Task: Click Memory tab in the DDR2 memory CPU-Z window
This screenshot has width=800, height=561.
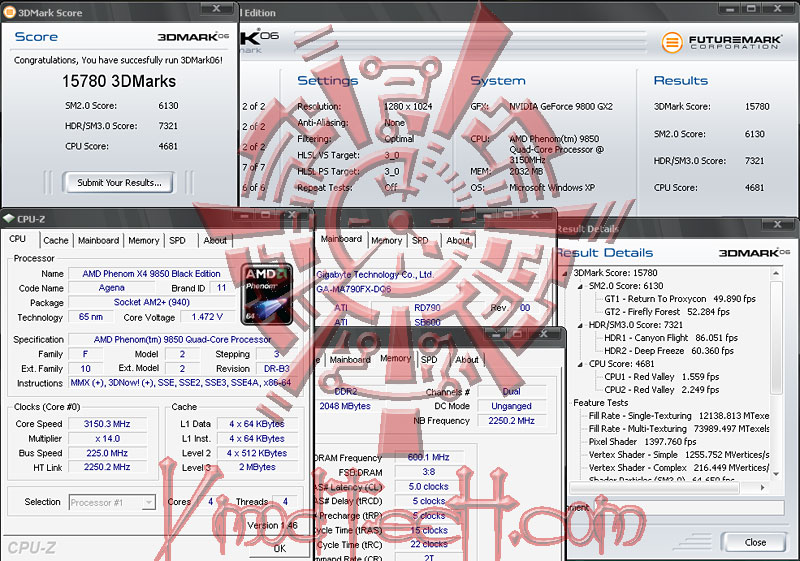Action: pyautogui.click(x=395, y=358)
